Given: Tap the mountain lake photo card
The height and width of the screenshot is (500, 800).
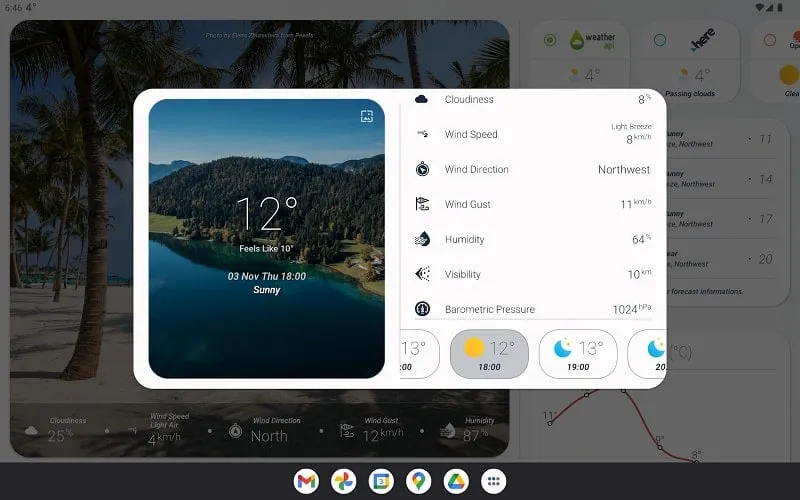Looking at the screenshot, I should (x=266, y=239).
